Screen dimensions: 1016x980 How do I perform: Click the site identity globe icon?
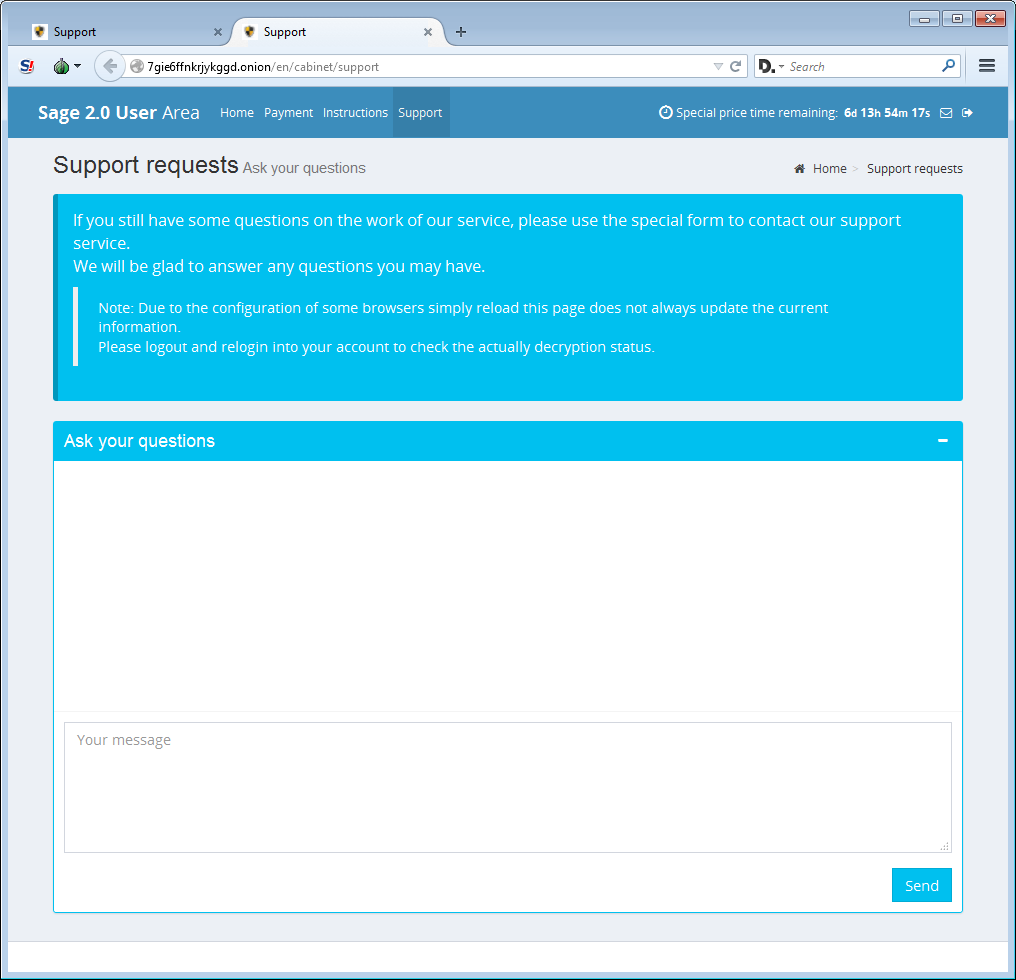tap(137, 67)
